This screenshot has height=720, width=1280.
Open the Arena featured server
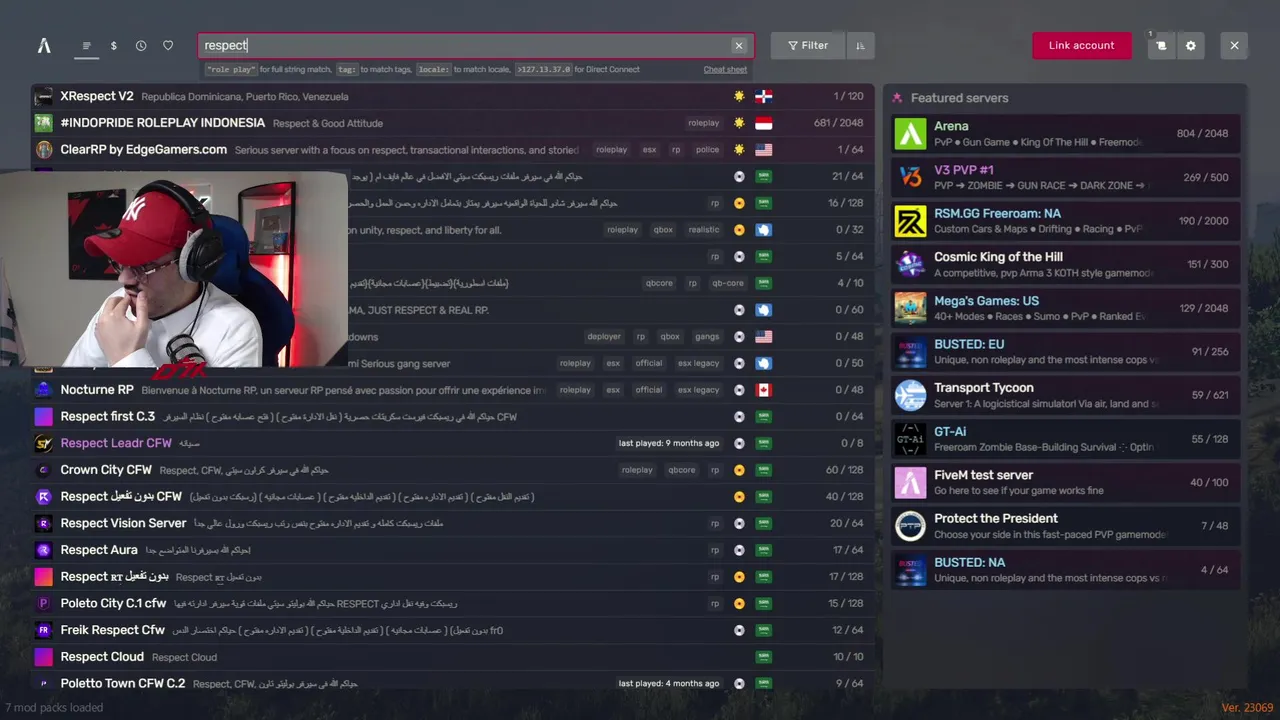point(1066,134)
